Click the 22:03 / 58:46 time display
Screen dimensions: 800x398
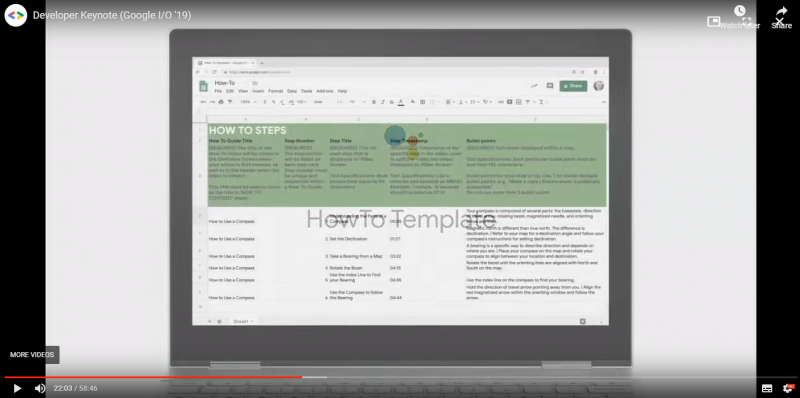(x=76, y=388)
